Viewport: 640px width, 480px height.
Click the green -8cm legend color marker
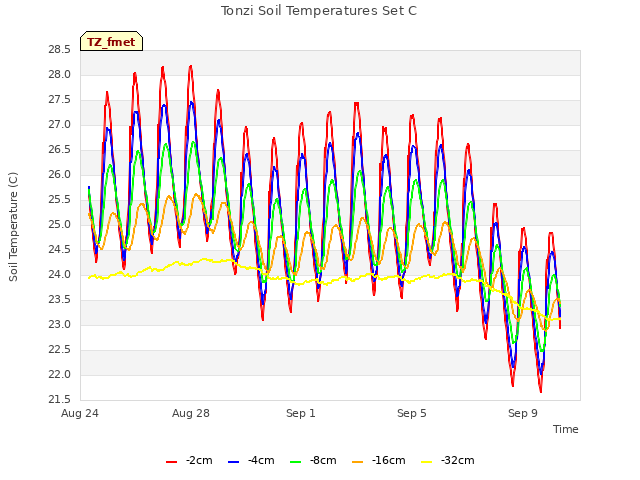pyautogui.click(x=296, y=462)
